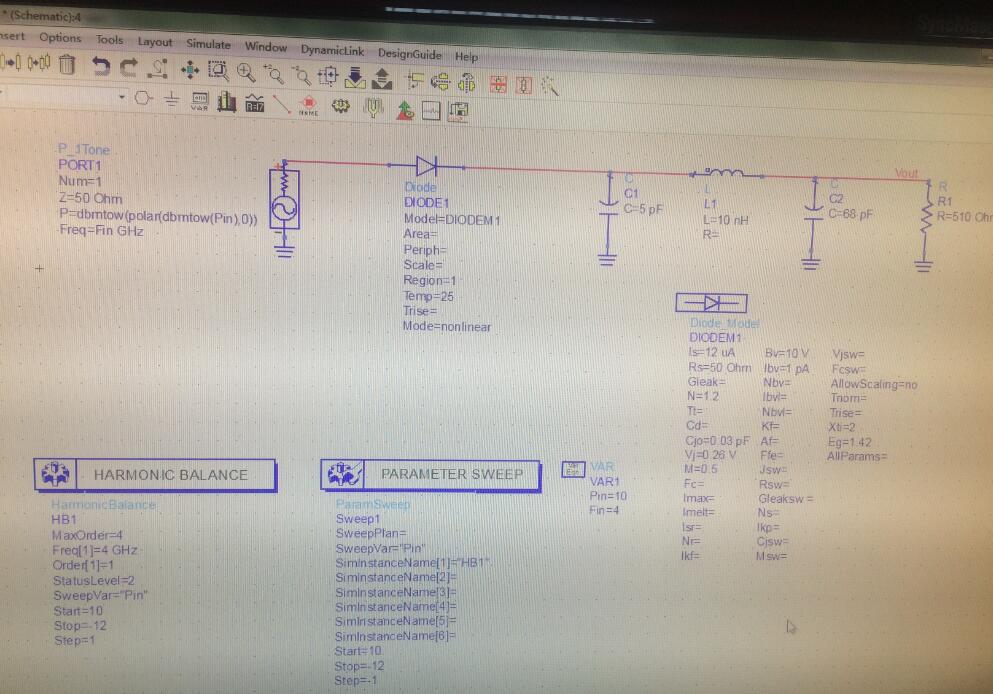
Task: Click the 'Vout' node label
Action: 906,173
